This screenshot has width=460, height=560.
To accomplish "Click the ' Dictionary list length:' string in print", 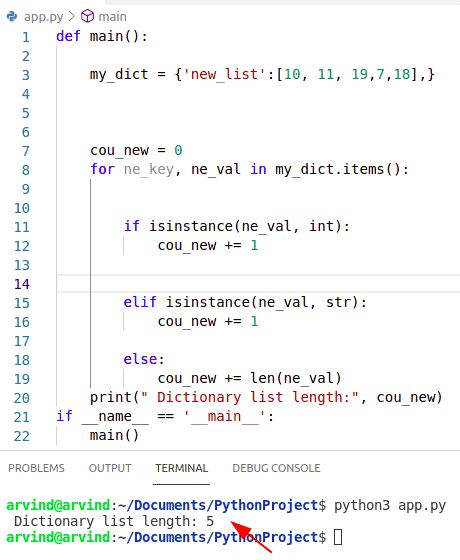I will pos(249,397).
